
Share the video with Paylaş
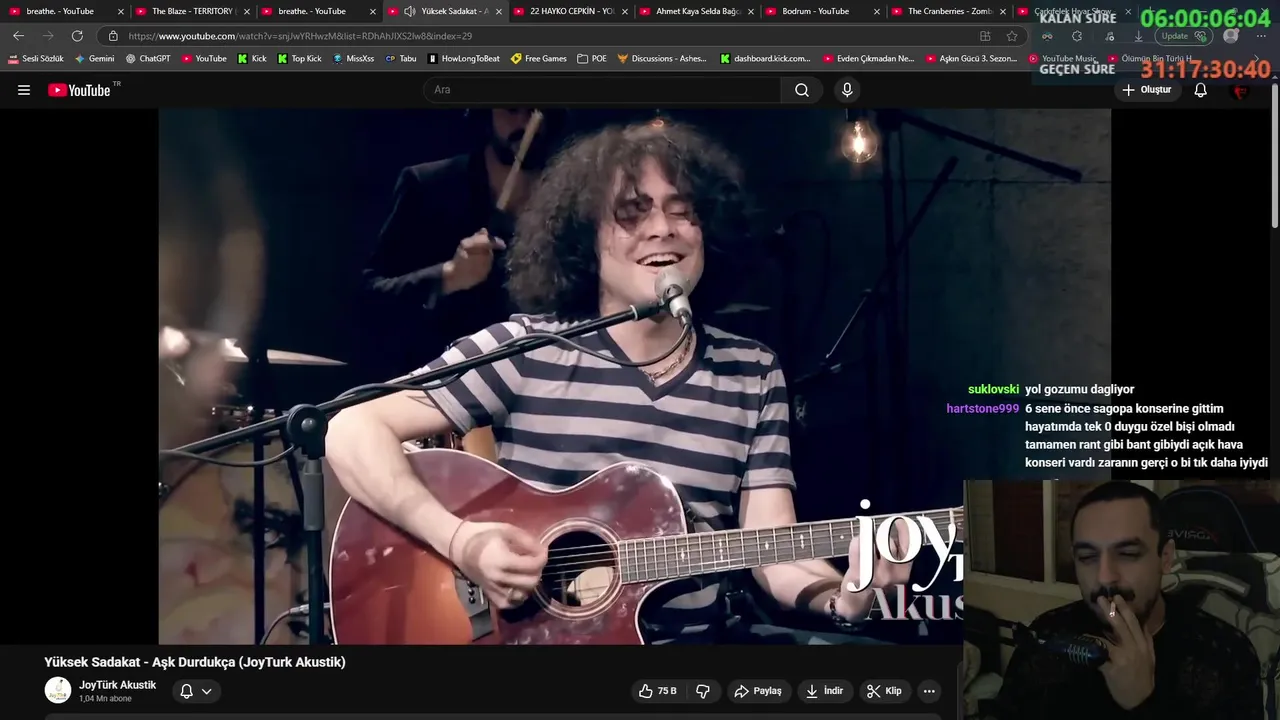coord(757,691)
